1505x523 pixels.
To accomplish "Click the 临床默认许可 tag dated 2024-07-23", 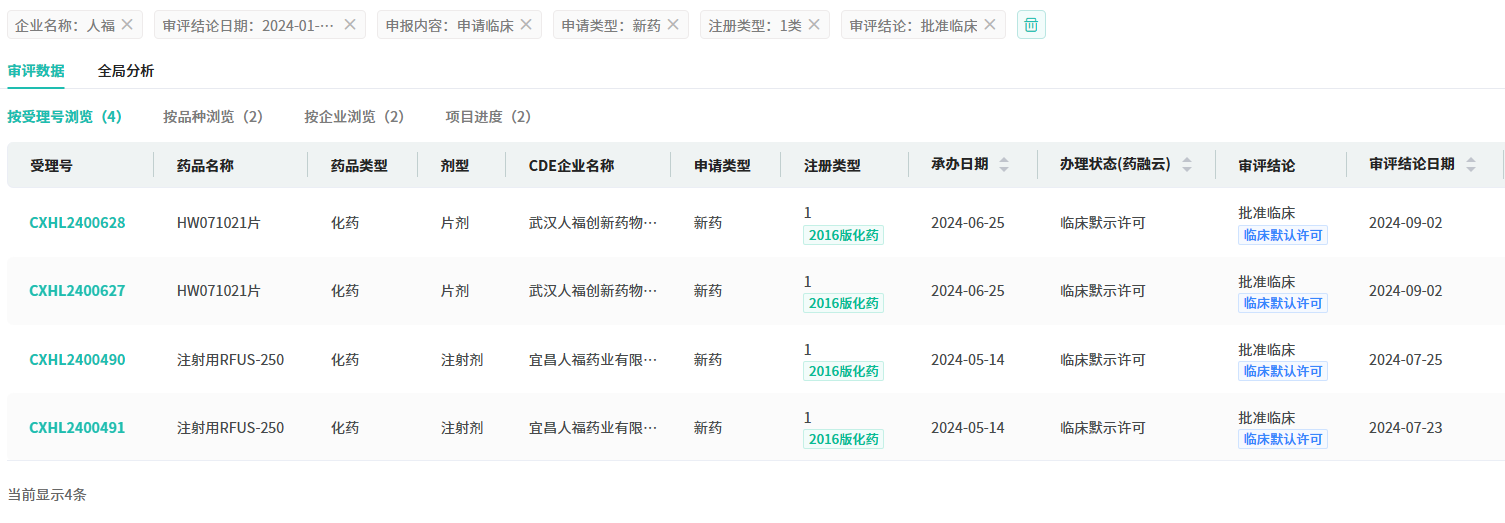I will pos(1282,439).
